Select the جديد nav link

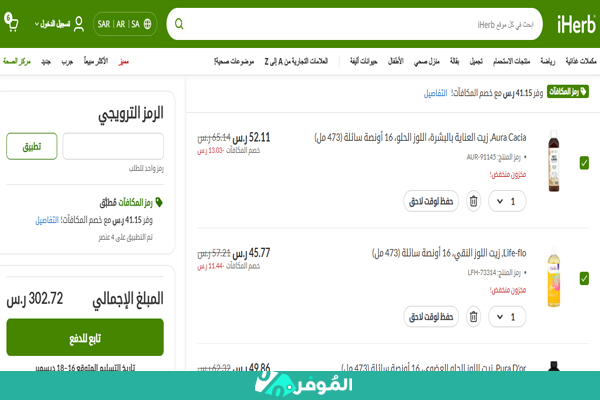click(46, 61)
